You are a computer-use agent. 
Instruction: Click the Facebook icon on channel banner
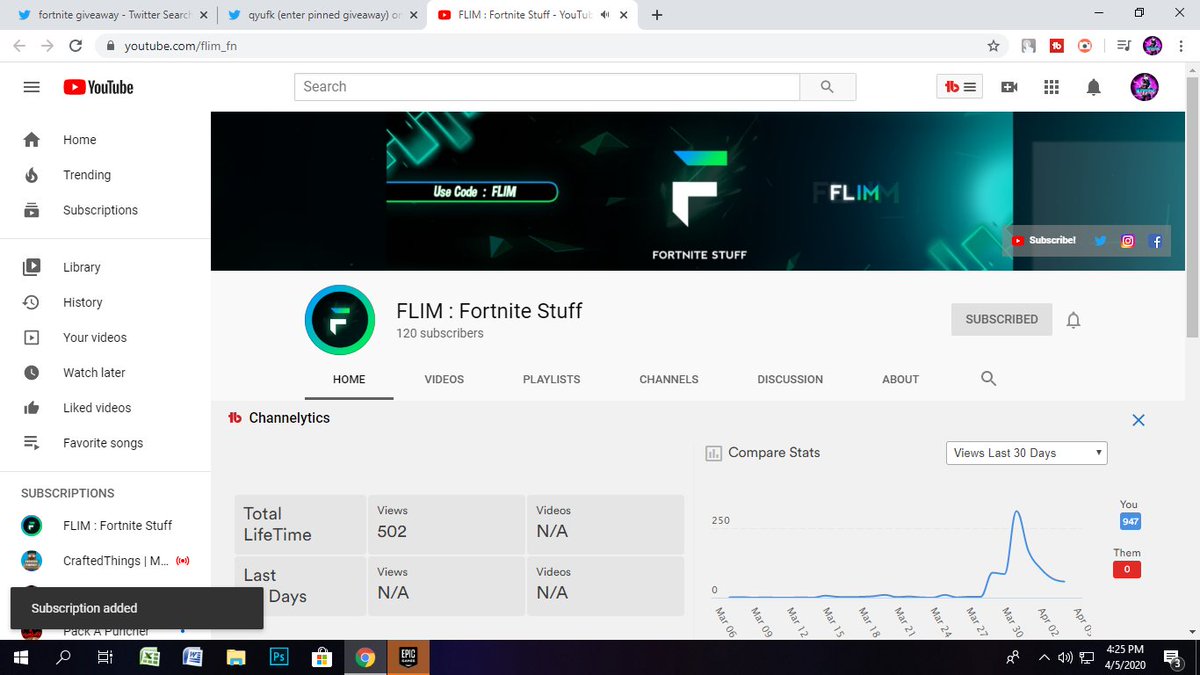pyautogui.click(x=1156, y=241)
